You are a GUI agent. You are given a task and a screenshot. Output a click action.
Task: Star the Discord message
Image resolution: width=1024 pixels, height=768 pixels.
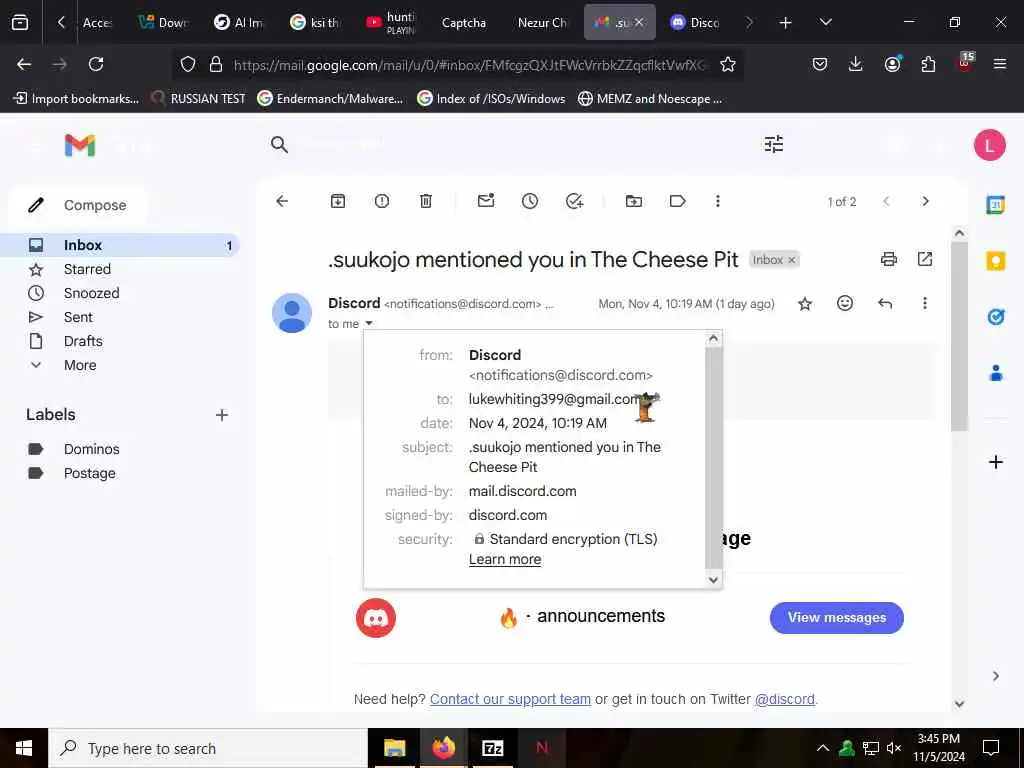(805, 304)
